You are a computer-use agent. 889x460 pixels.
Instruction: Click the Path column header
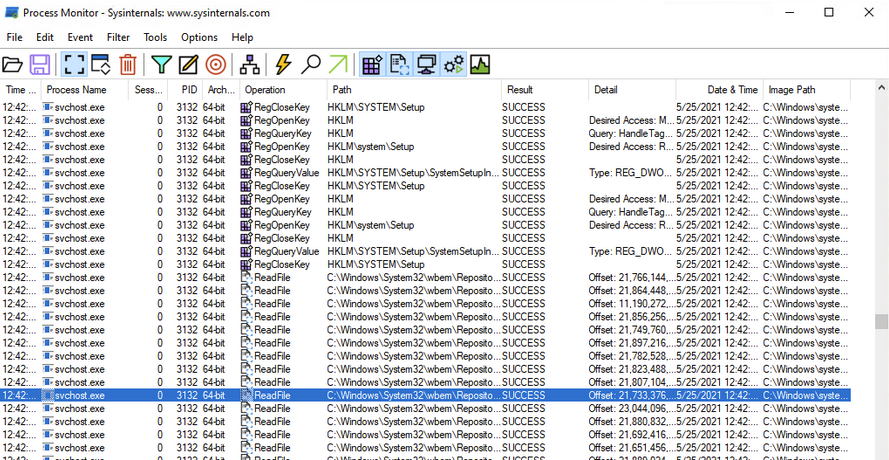point(414,90)
